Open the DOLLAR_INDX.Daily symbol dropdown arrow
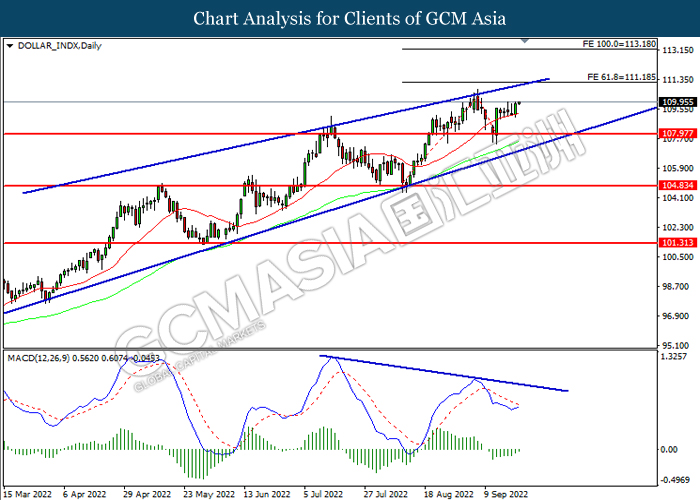This screenshot has height=500, width=700. (x=10, y=46)
